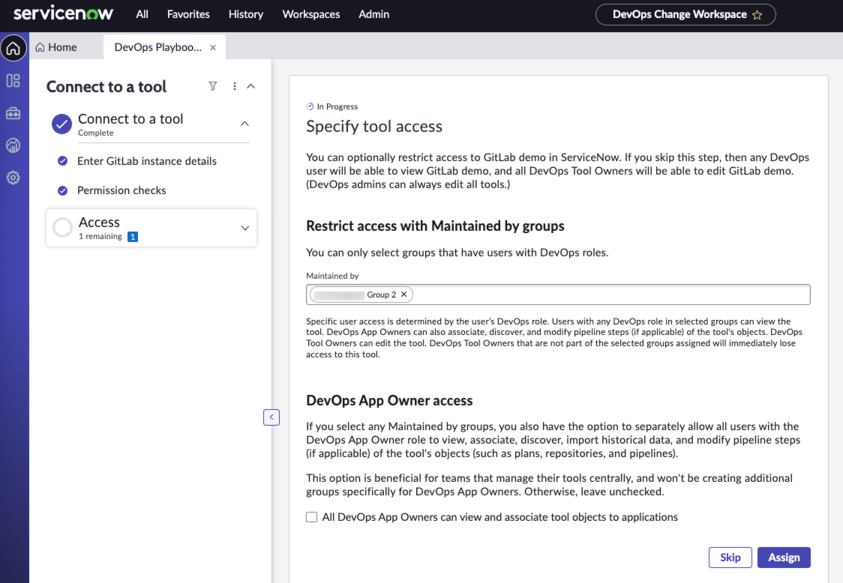Click the Access remaining count badge
Screen dimensions: 843x583
pyautogui.click(x=133, y=237)
